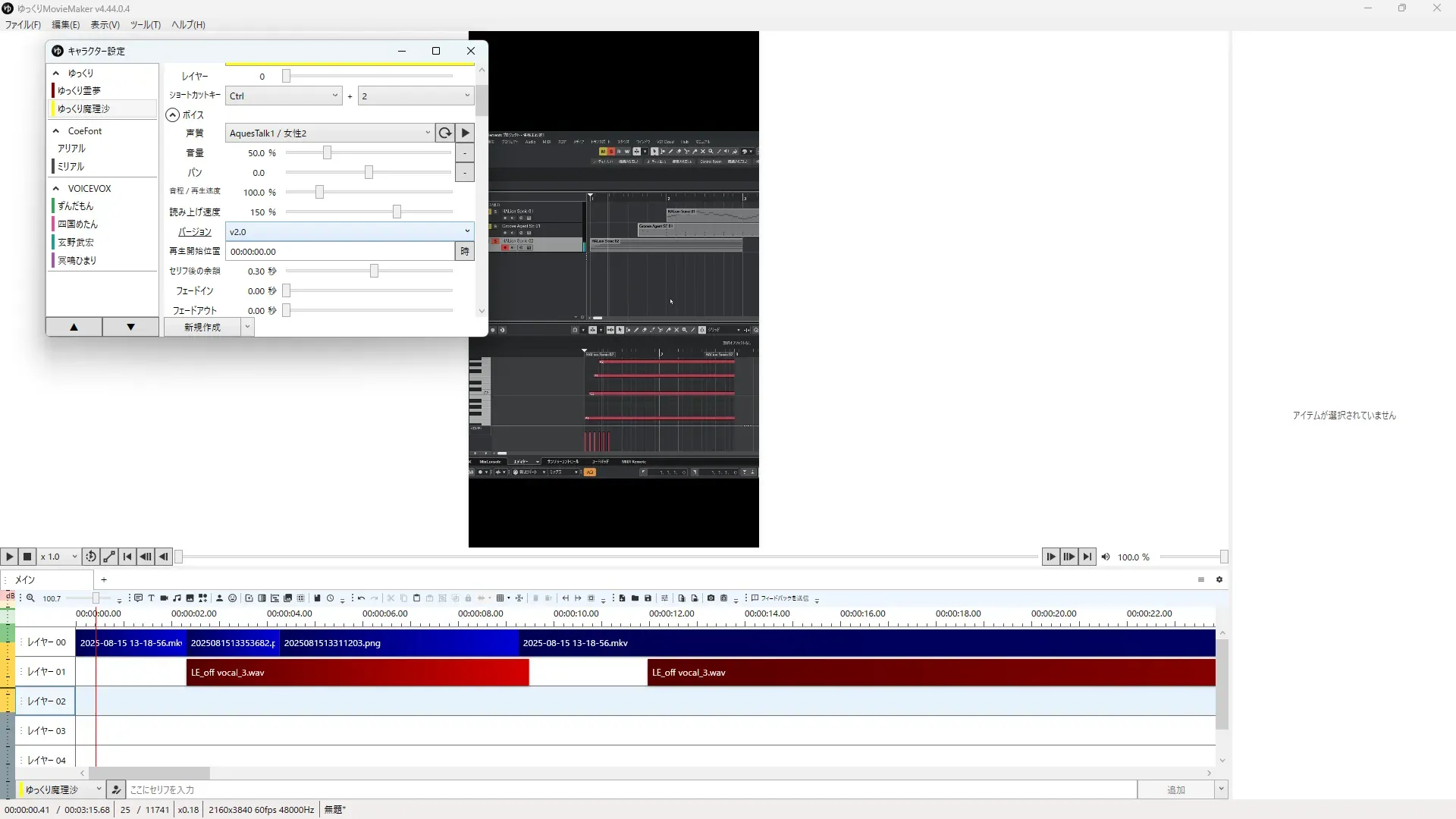Click the text item (T) tool icon

tap(151, 598)
